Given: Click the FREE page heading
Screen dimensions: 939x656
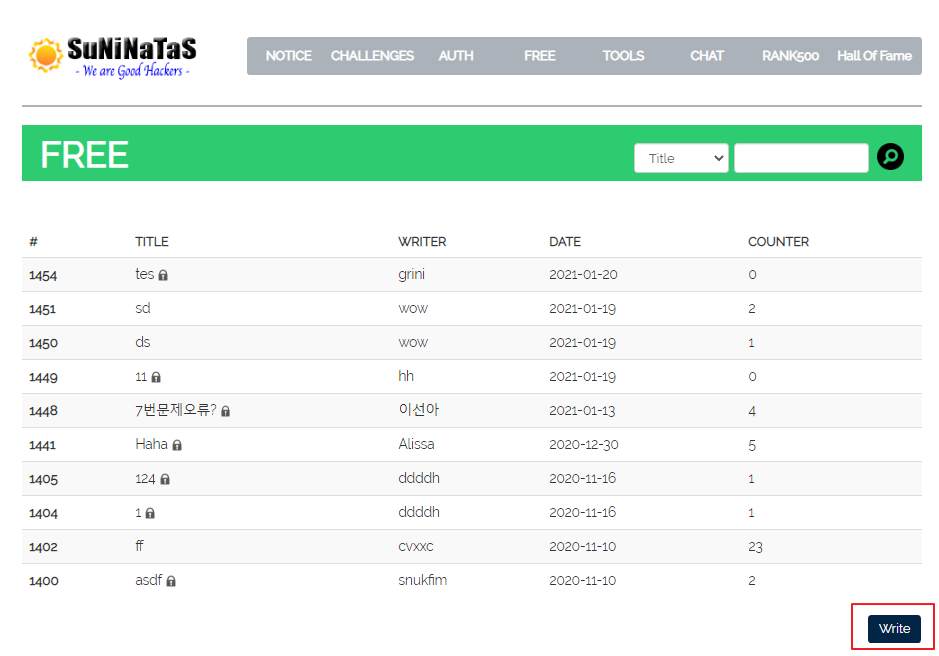Looking at the screenshot, I should point(84,155).
